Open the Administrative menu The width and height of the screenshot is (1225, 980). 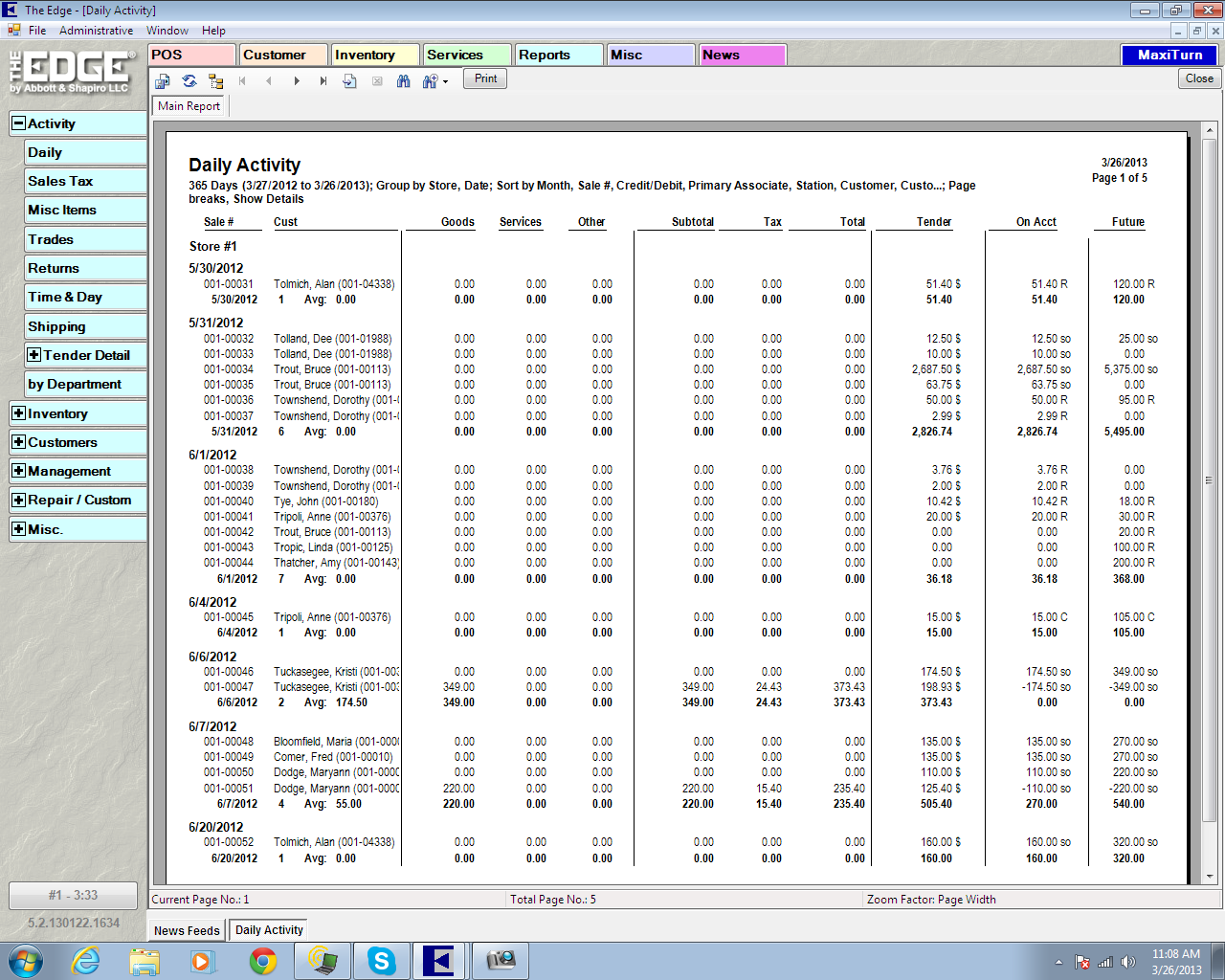click(96, 31)
